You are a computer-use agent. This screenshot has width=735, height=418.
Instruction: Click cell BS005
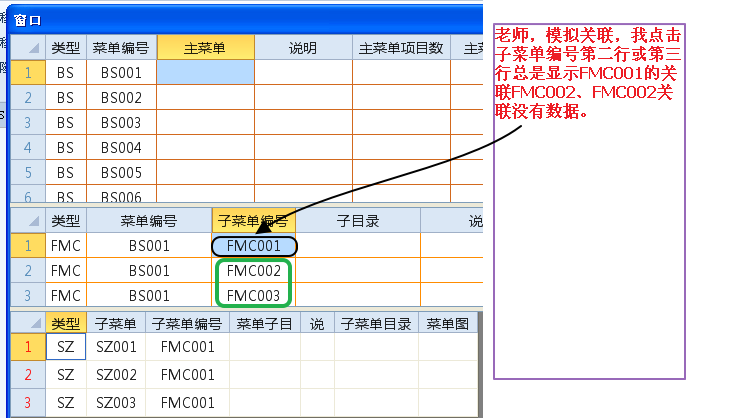pyautogui.click(x=121, y=172)
